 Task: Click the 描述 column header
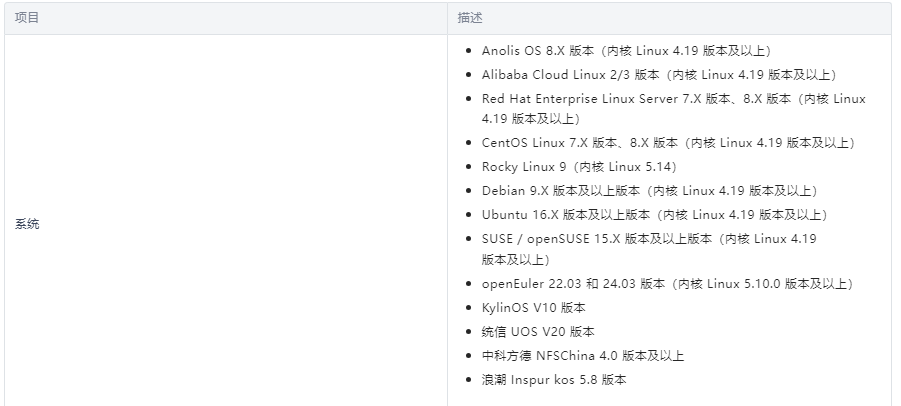[470, 18]
